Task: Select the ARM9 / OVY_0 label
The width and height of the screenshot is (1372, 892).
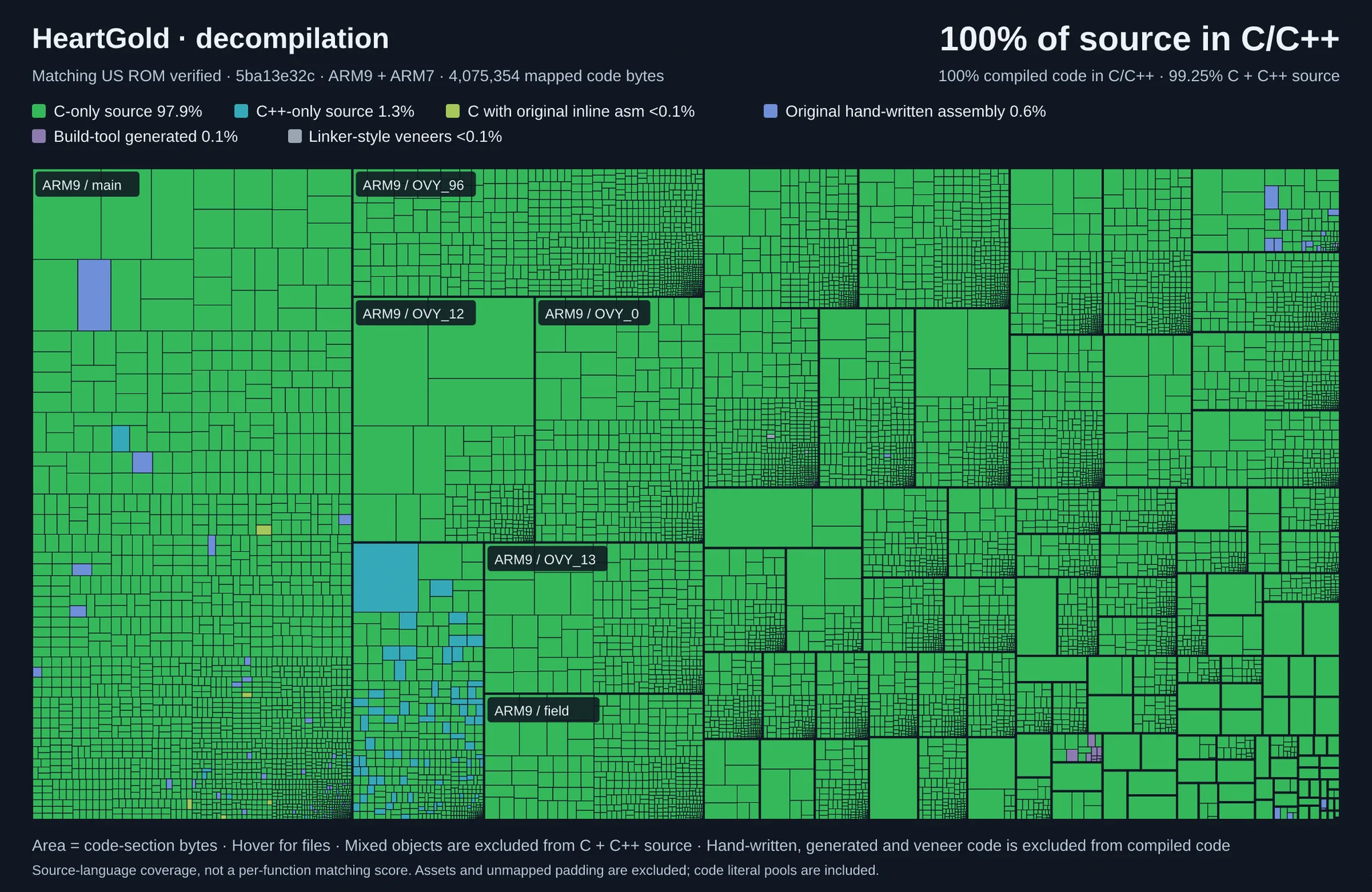Action: 594,314
